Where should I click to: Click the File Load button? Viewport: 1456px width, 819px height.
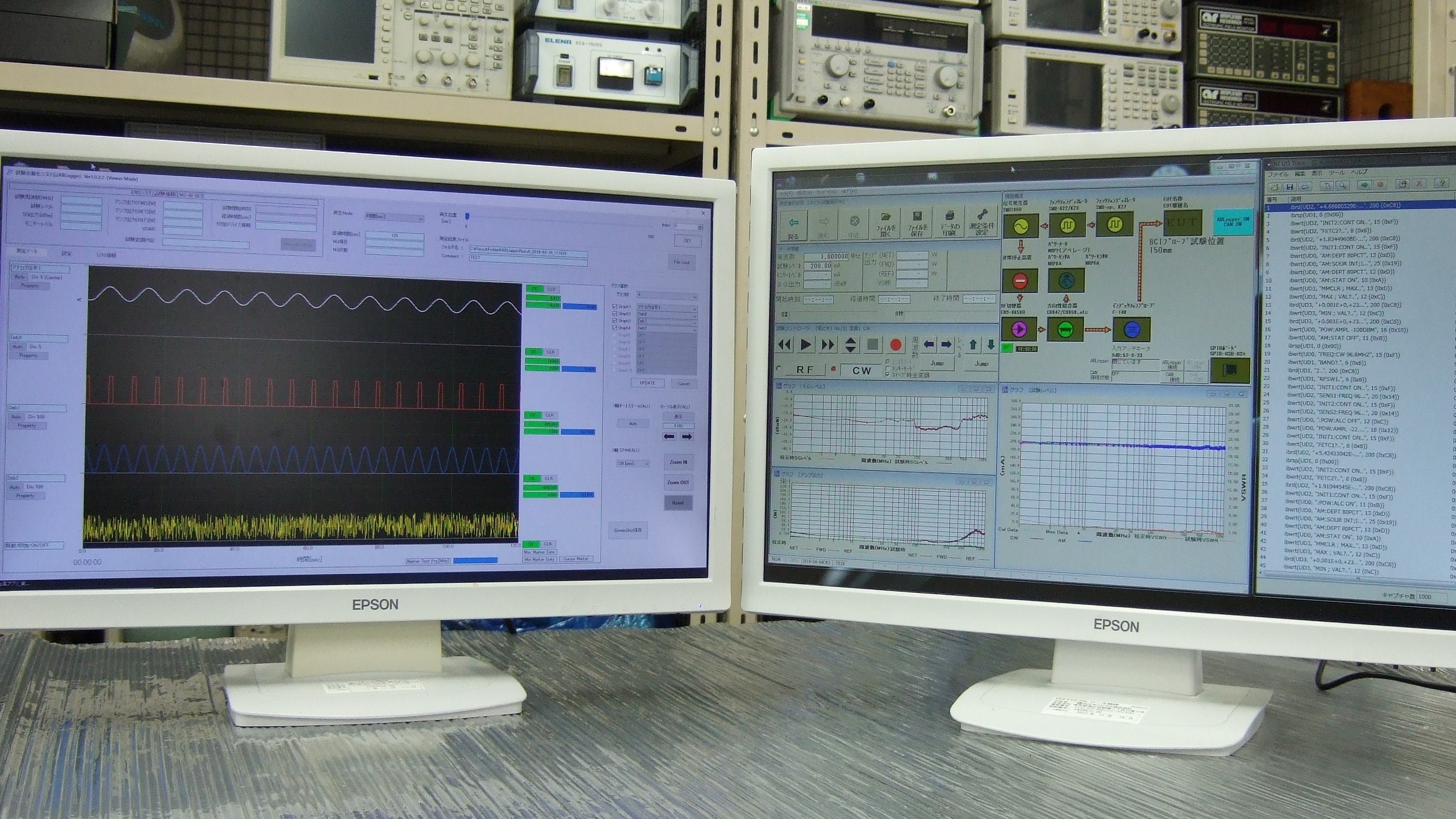click(x=681, y=262)
